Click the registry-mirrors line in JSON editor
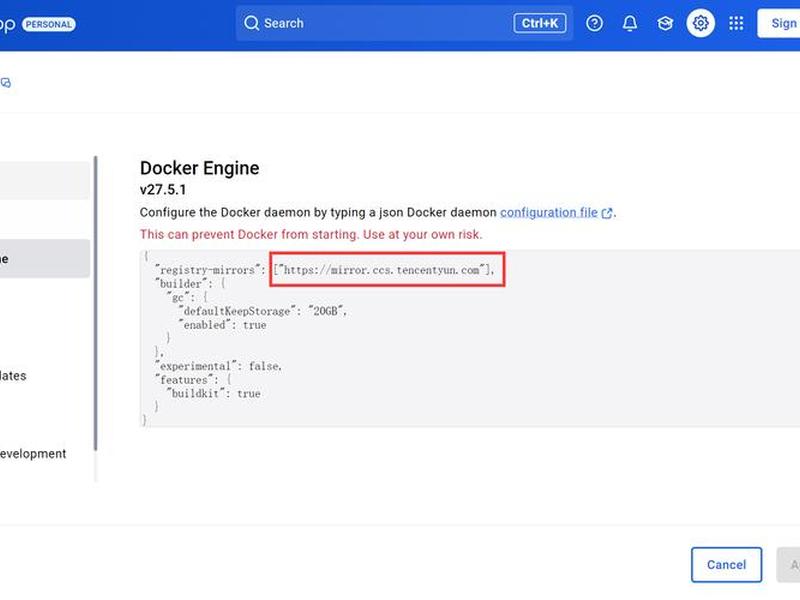The height and width of the screenshot is (600, 800). click(324, 270)
